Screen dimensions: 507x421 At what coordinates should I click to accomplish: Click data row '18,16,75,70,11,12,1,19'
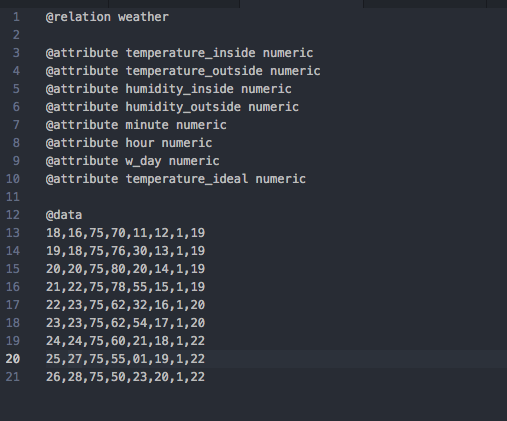(125, 233)
